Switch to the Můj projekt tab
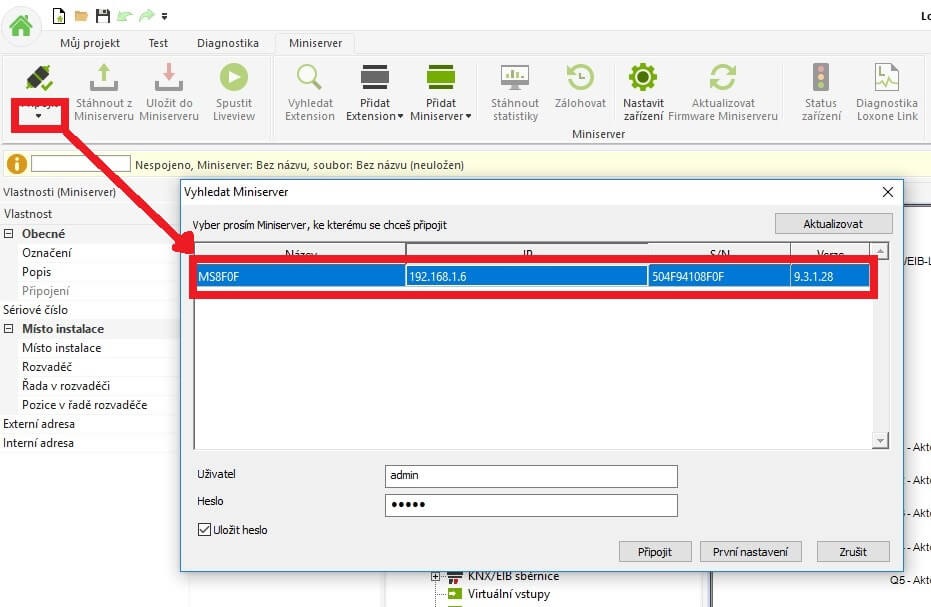Image resolution: width=931 pixels, height=607 pixels. pos(90,43)
